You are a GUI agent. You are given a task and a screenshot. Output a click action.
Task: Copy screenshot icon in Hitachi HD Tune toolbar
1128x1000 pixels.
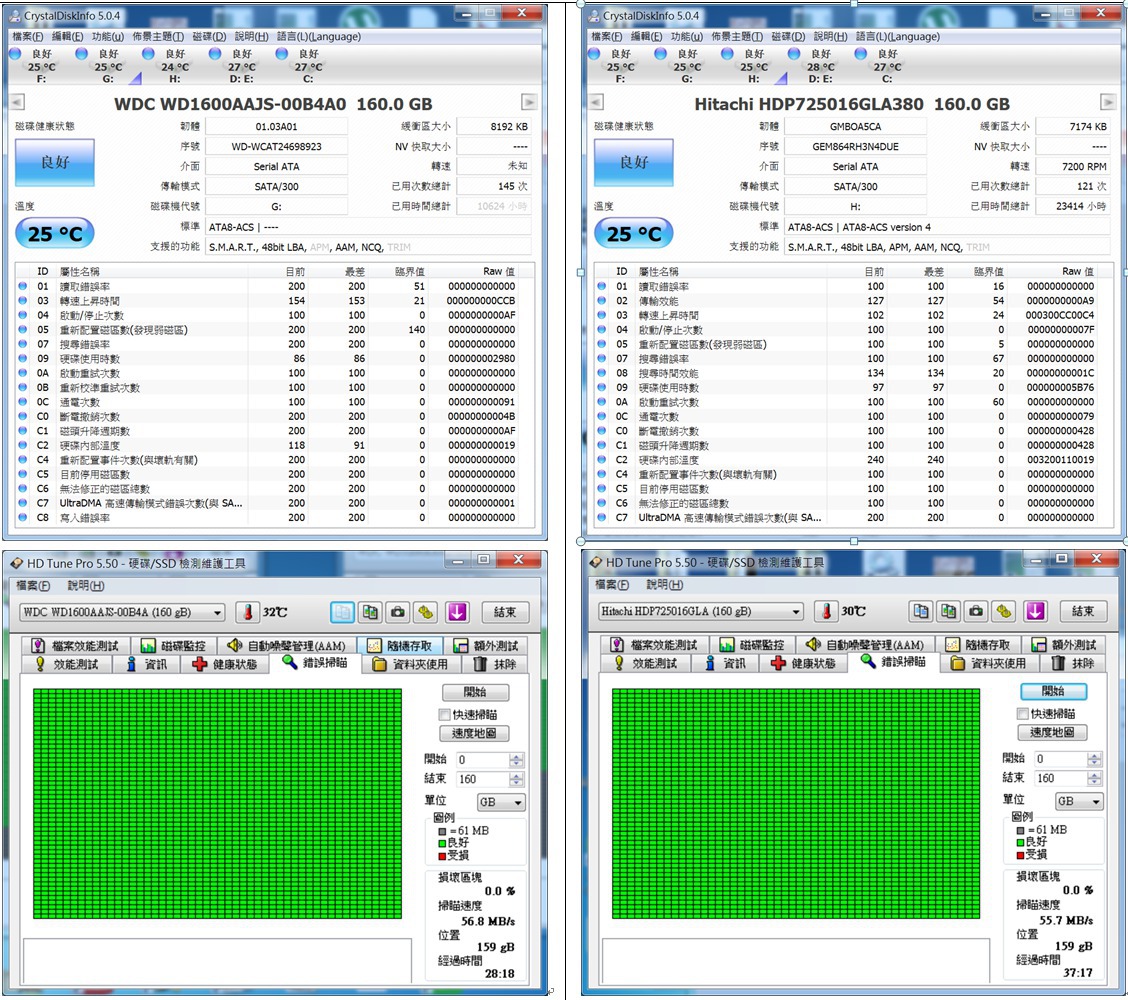(949, 612)
